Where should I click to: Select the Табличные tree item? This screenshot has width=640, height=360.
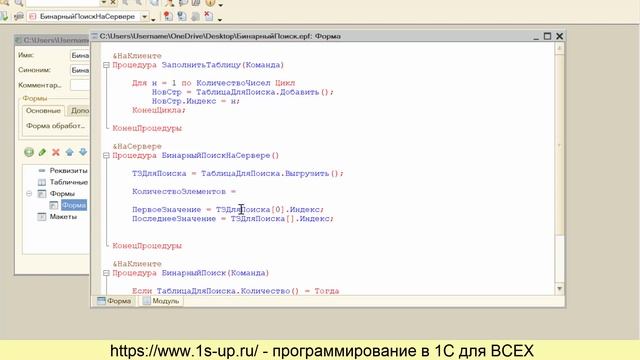tap(69, 182)
